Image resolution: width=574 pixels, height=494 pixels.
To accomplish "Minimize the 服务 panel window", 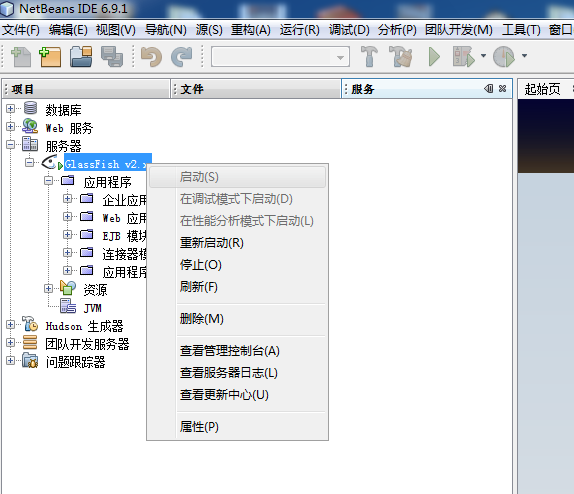I will click(489, 89).
